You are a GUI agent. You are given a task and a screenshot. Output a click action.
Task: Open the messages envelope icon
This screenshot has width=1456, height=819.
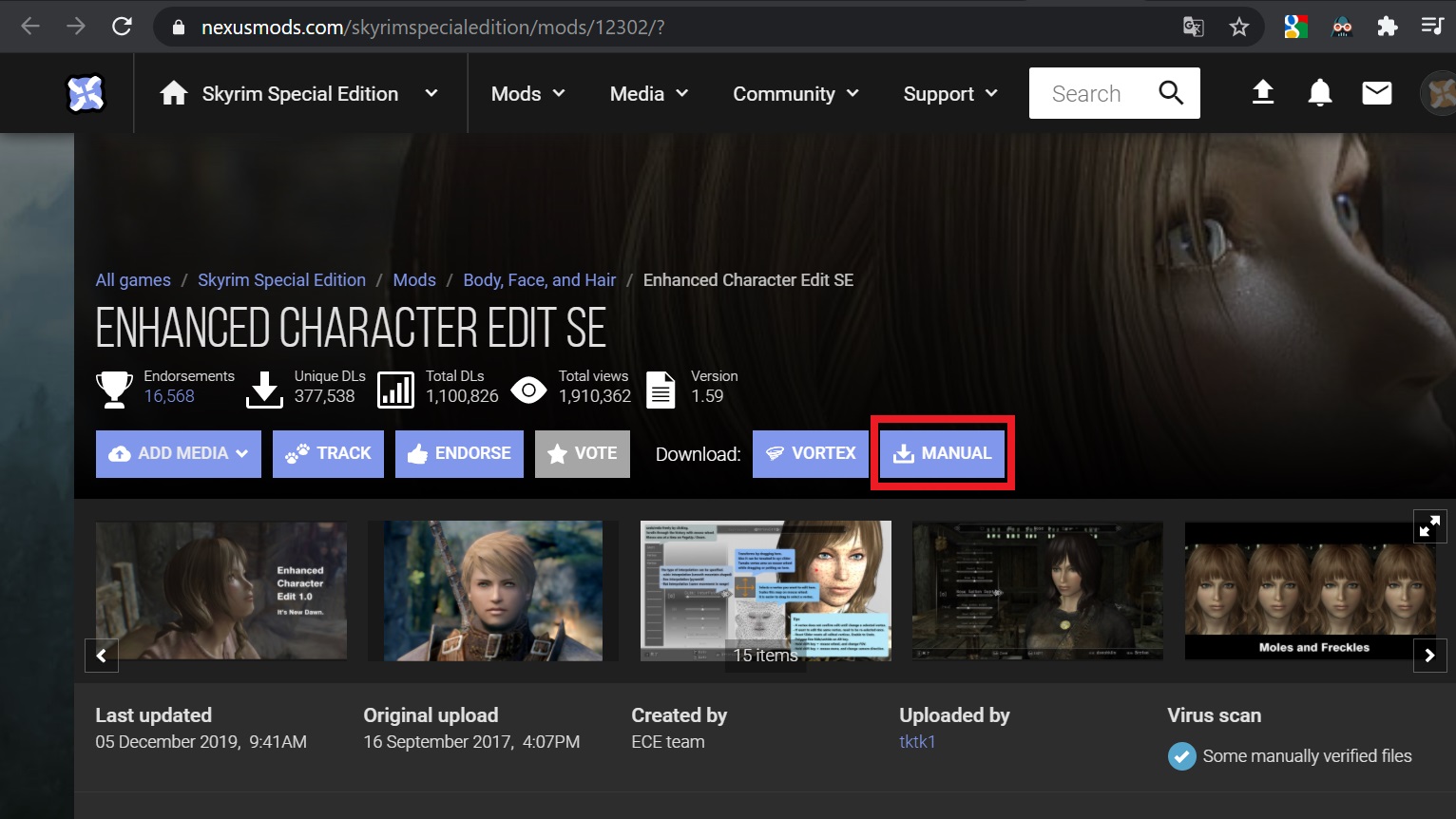(x=1376, y=93)
